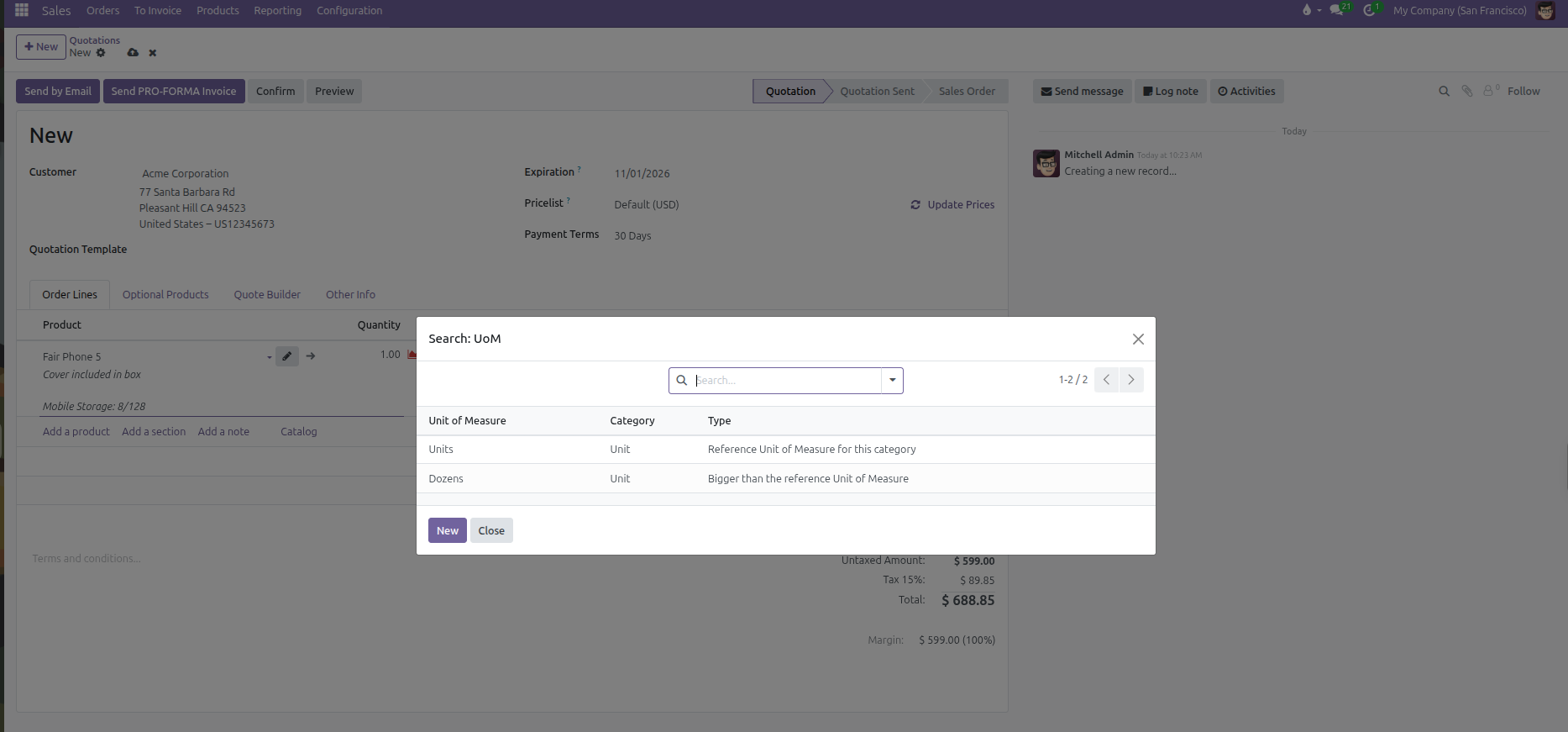
Task: Discard changes with the X icon in the breadcrumb
Action: [x=153, y=52]
